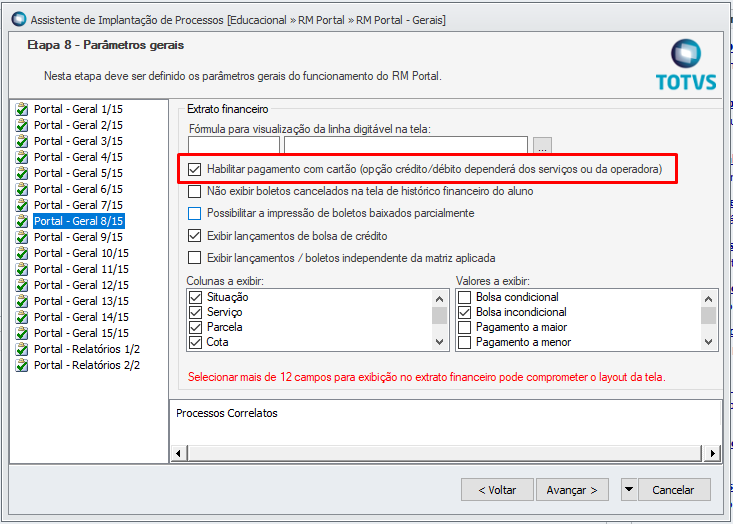
Task: Click the checkmark icon beside Portal - Geral 3/15
Action: 22,141
